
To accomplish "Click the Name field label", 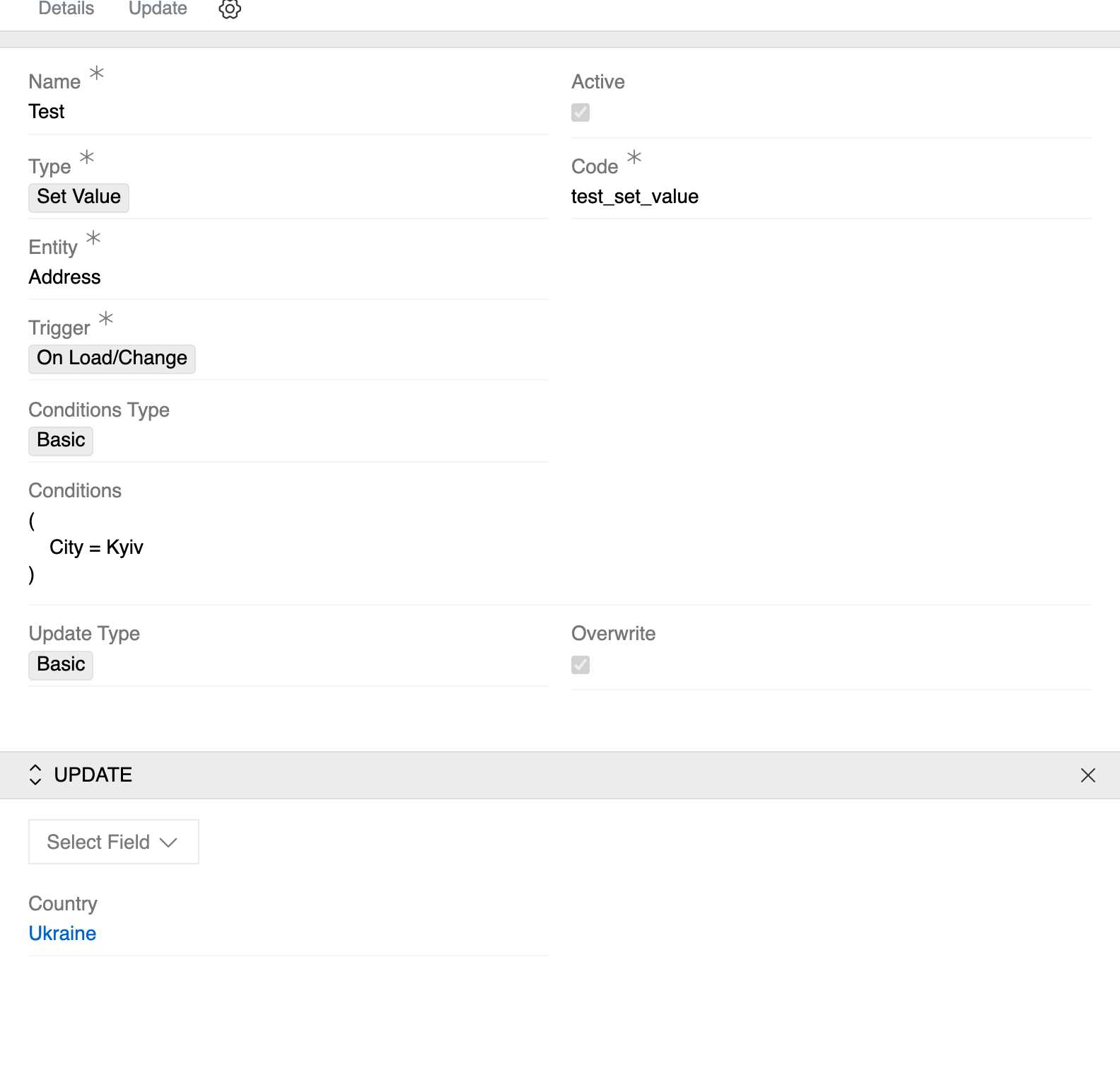I will click(x=54, y=82).
